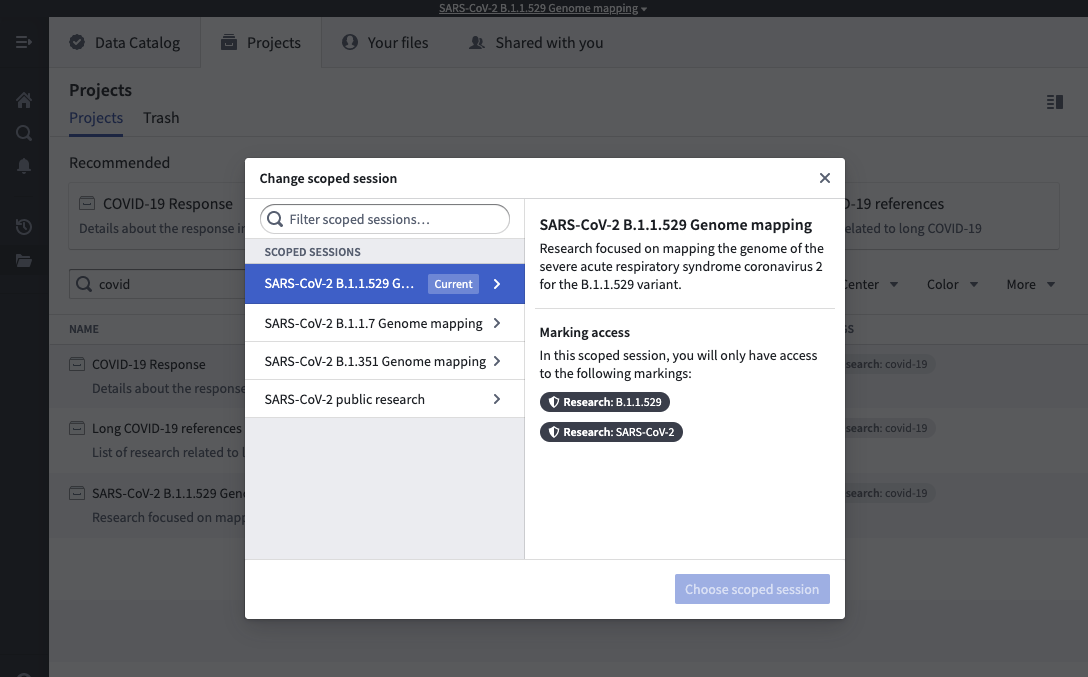Screen dimensions: 1088x677
Task: Click the project icon beside SARS-CoV-2 B.1.1.529 row
Action: (x=77, y=493)
